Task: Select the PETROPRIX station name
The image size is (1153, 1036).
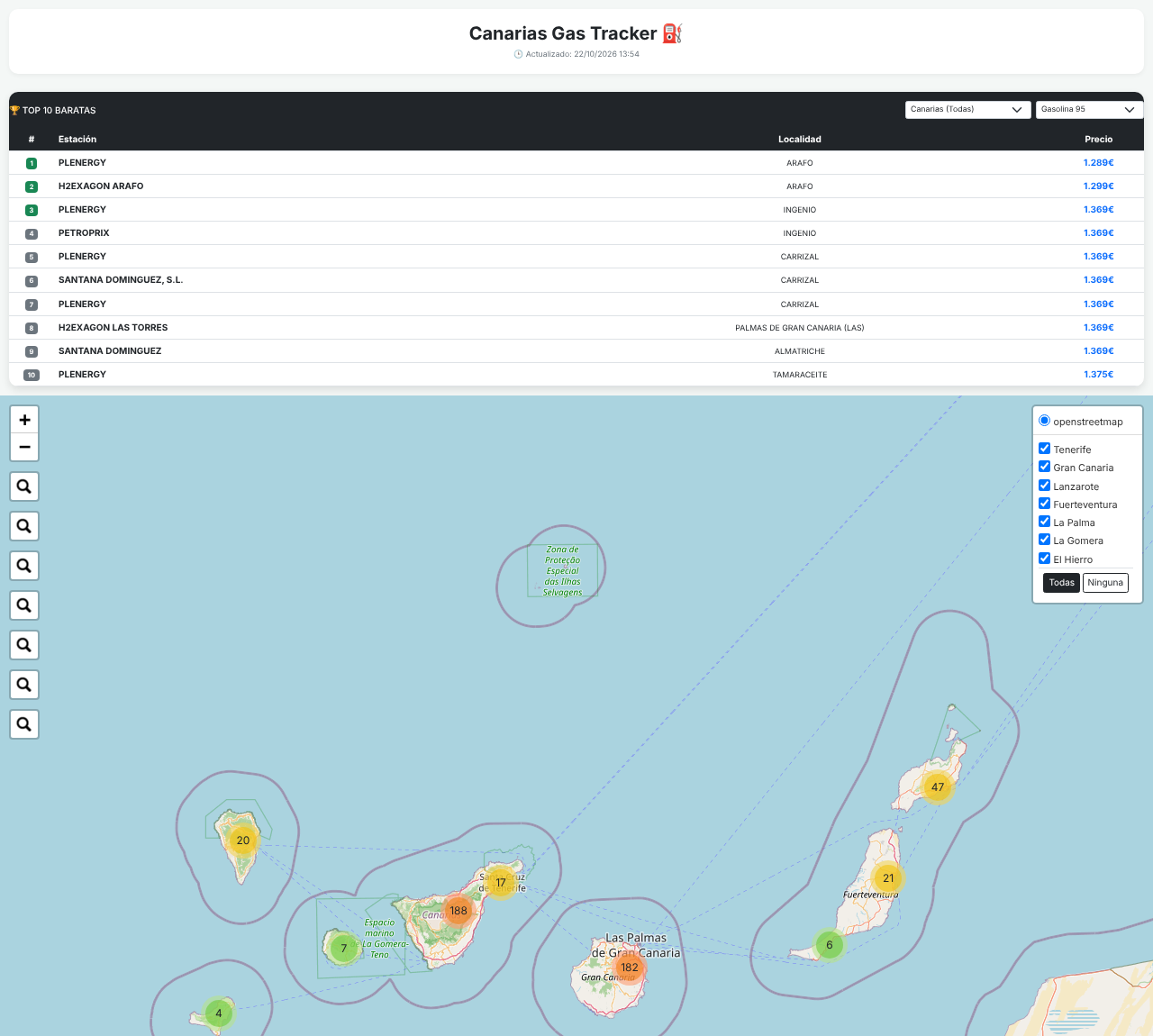Action: [x=84, y=233]
